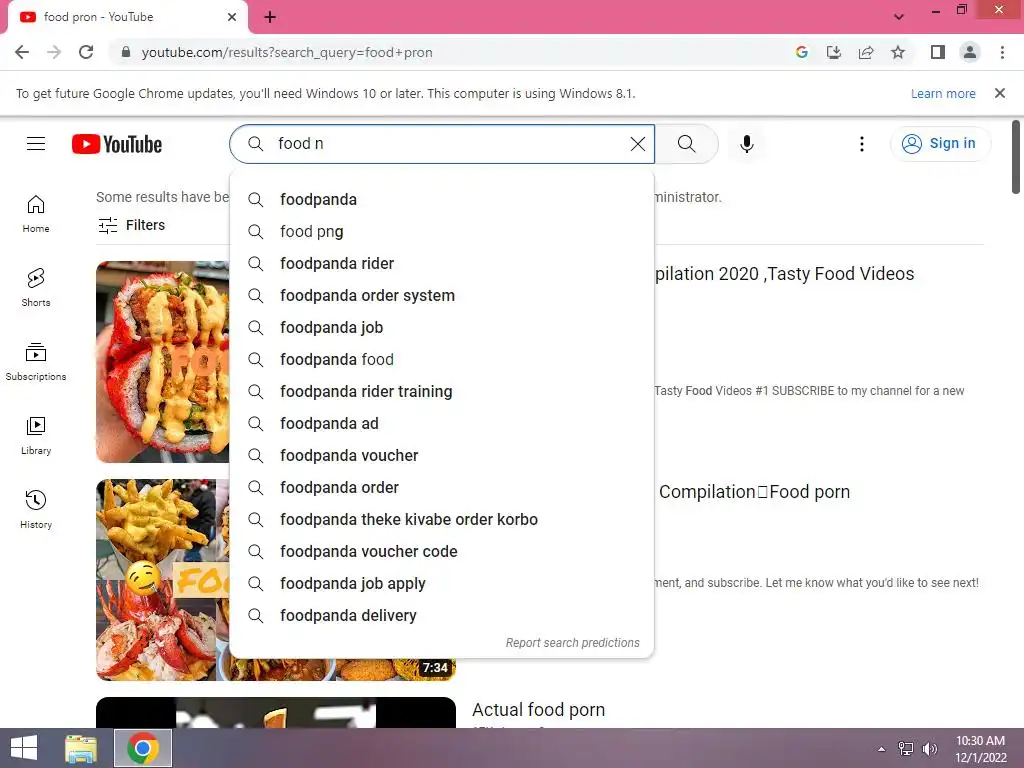Select the 'foodpanda rider' suggestion
The image size is (1024, 768).
pos(442,263)
